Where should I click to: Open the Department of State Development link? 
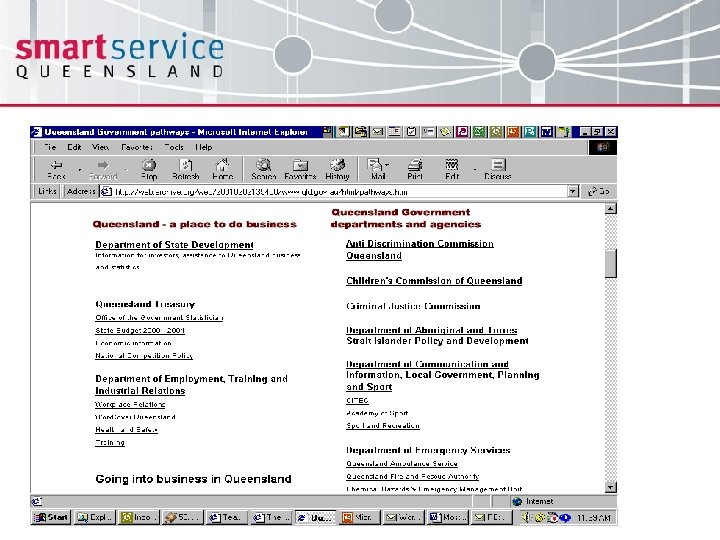click(174, 245)
